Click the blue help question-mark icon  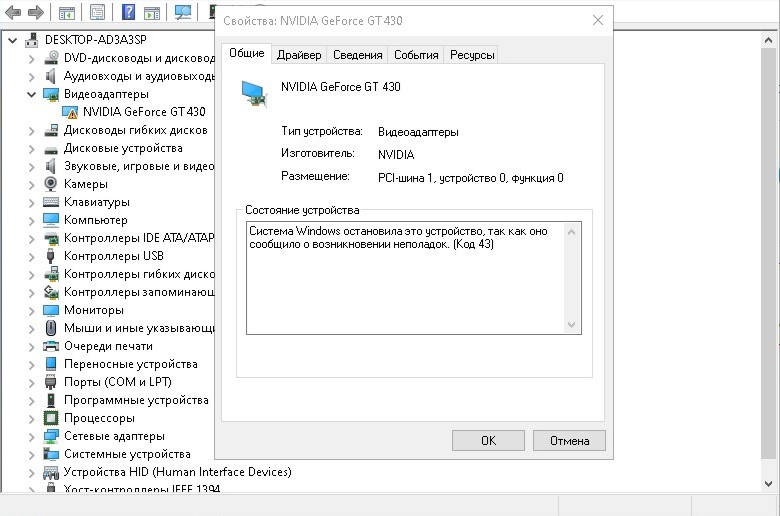pyautogui.click(x=128, y=11)
